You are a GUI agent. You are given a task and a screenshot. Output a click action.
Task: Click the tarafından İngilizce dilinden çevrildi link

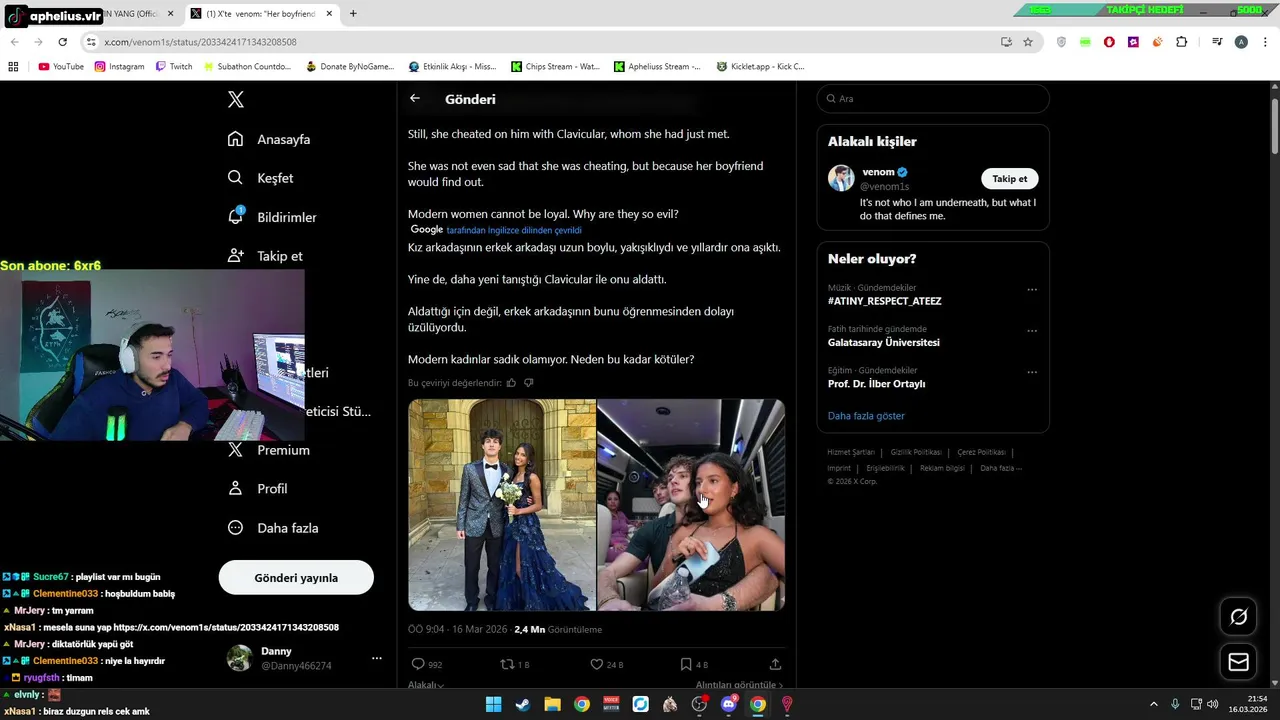click(514, 230)
